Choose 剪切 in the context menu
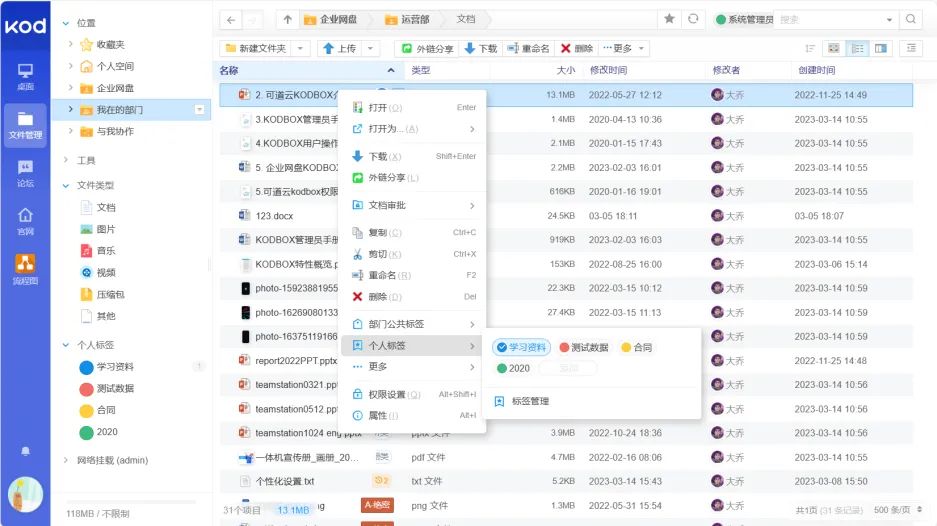 413,254
